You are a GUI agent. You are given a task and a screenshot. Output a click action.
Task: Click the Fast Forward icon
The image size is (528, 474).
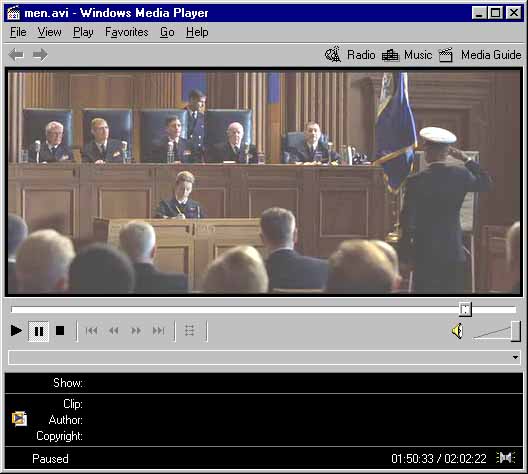136,331
